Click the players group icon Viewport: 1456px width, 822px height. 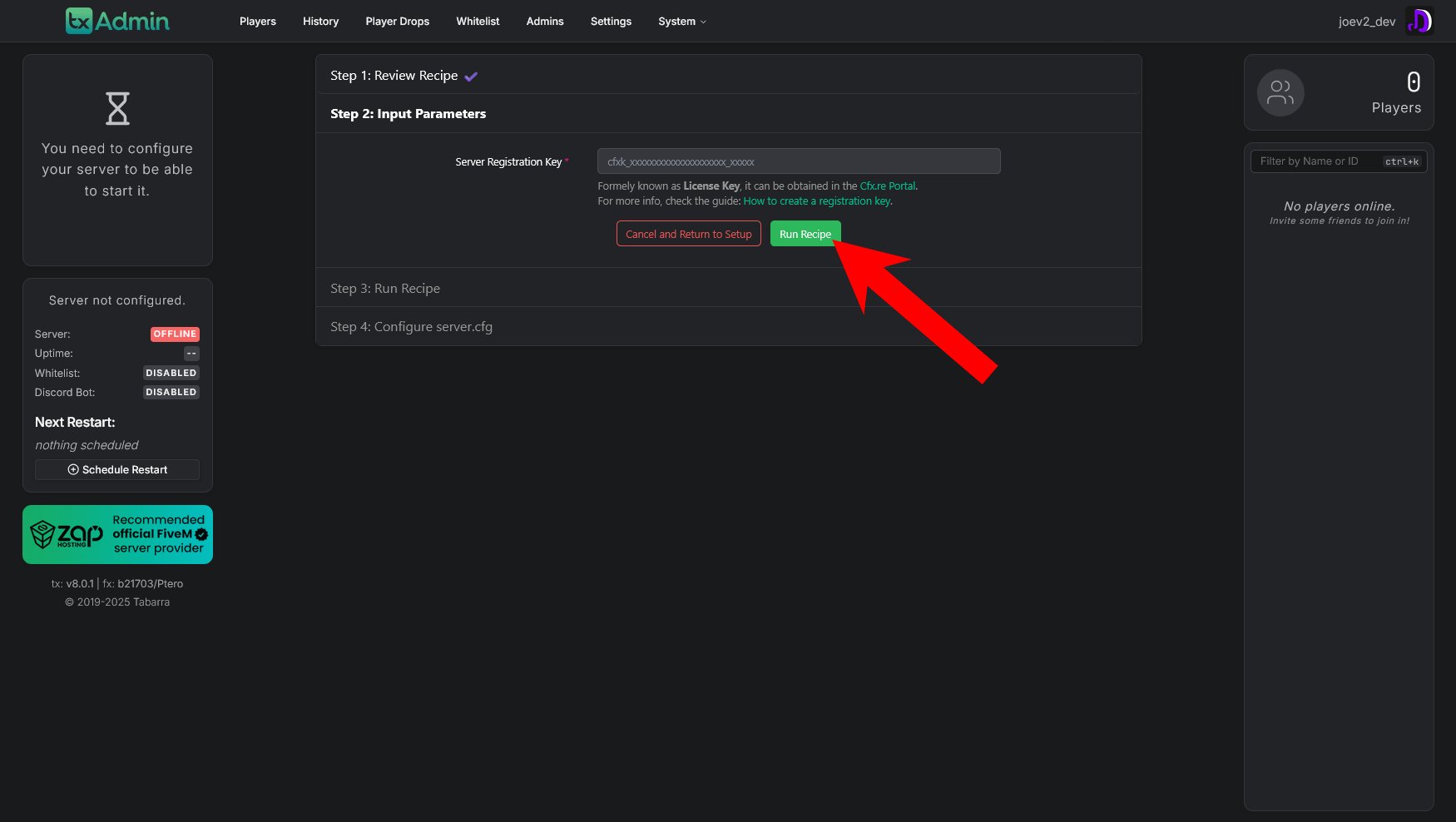coord(1280,92)
